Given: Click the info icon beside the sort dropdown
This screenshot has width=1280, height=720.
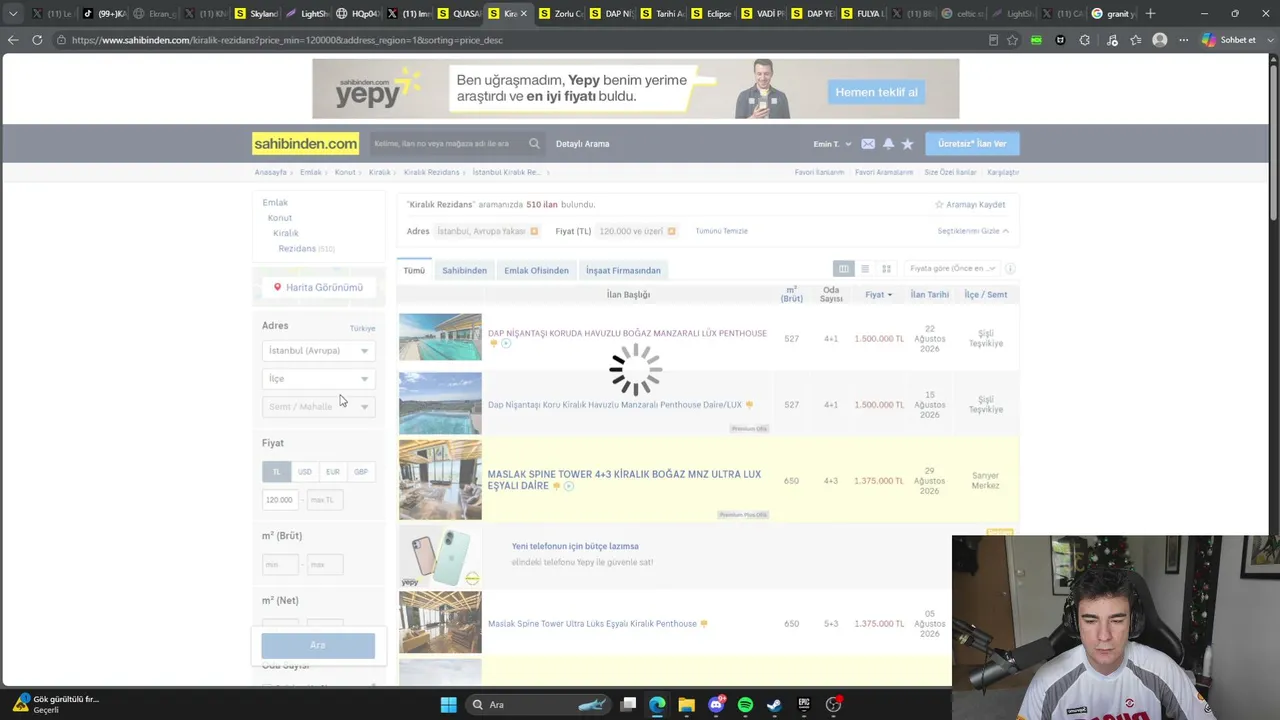Looking at the screenshot, I should pyautogui.click(x=1010, y=269).
